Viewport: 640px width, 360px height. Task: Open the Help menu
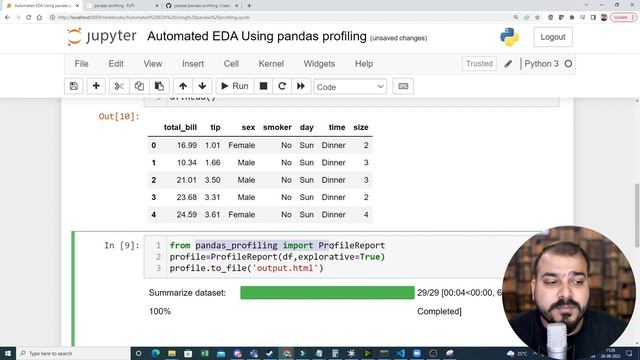click(x=364, y=64)
